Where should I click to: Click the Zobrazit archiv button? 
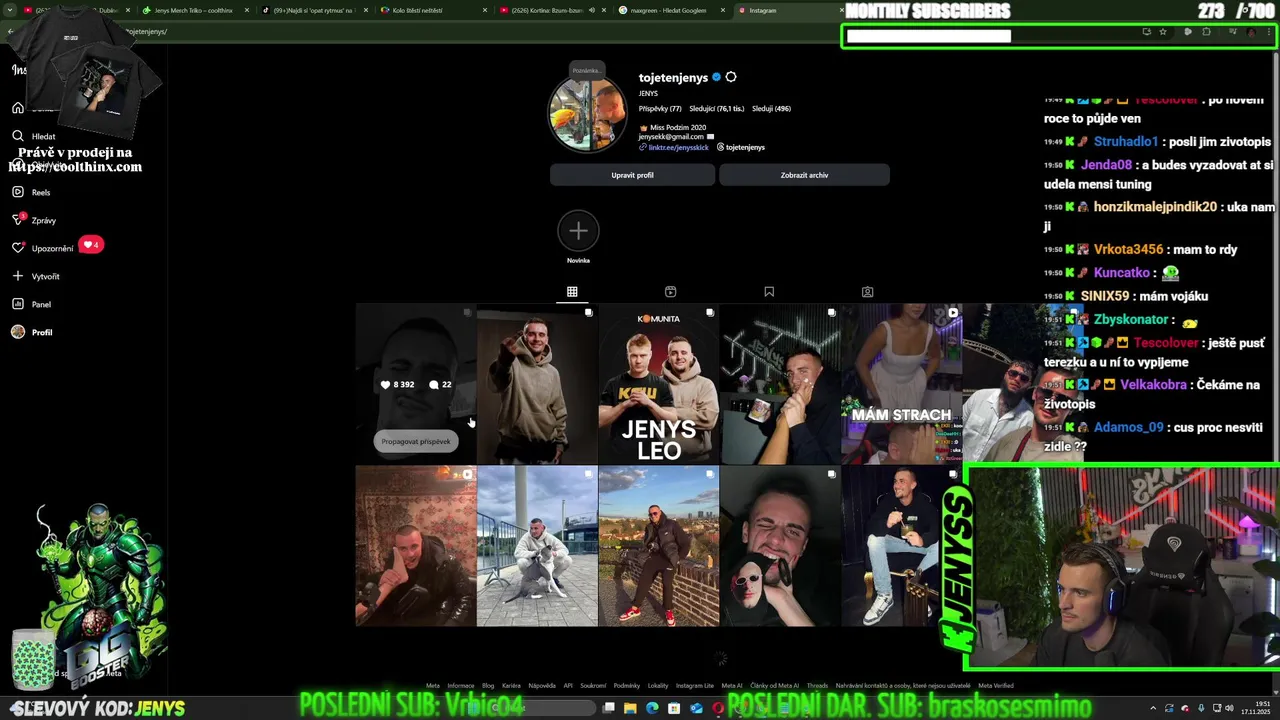click(x=804, y=175)
